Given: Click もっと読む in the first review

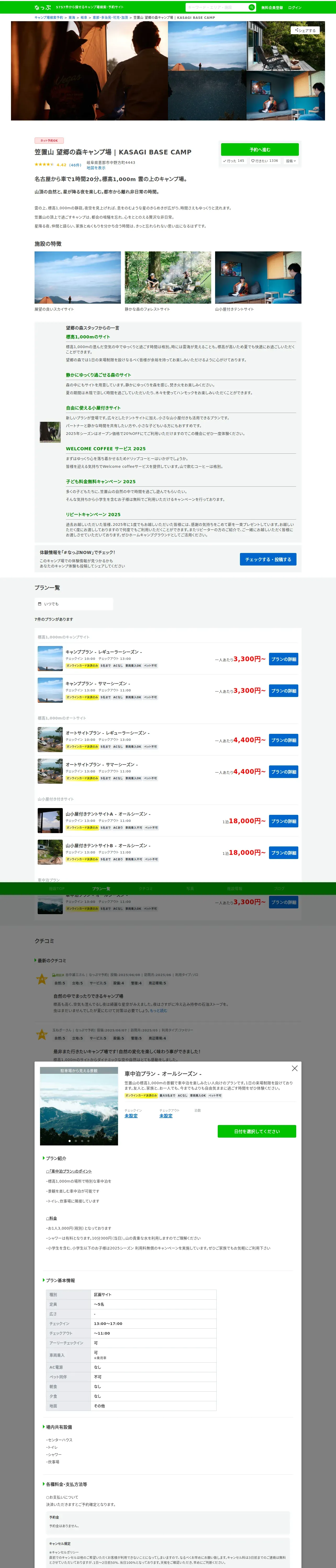Looking at the screenshot, I should [159, 1010].
